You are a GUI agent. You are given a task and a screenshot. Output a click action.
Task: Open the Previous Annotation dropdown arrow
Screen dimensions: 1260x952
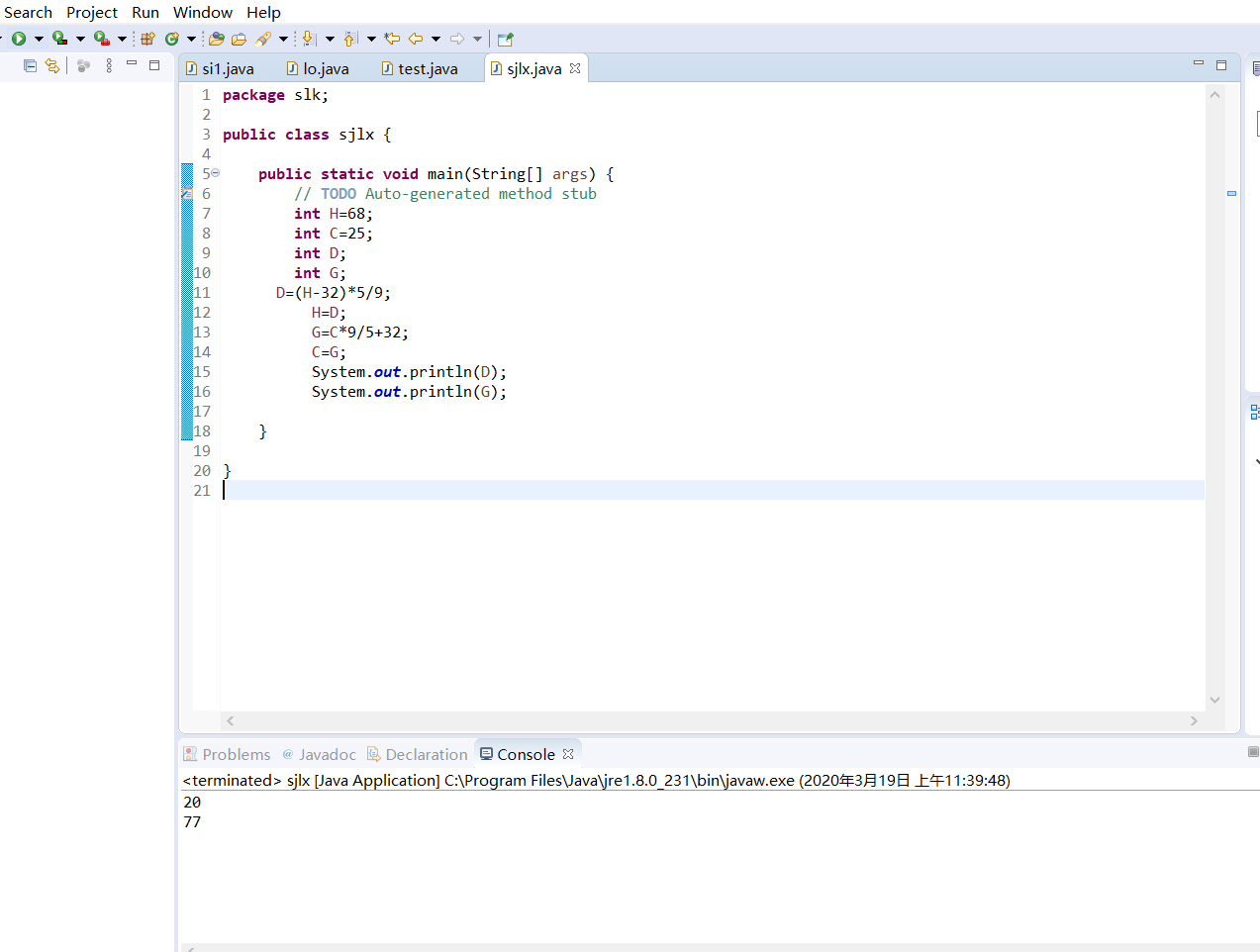point(371,39)
